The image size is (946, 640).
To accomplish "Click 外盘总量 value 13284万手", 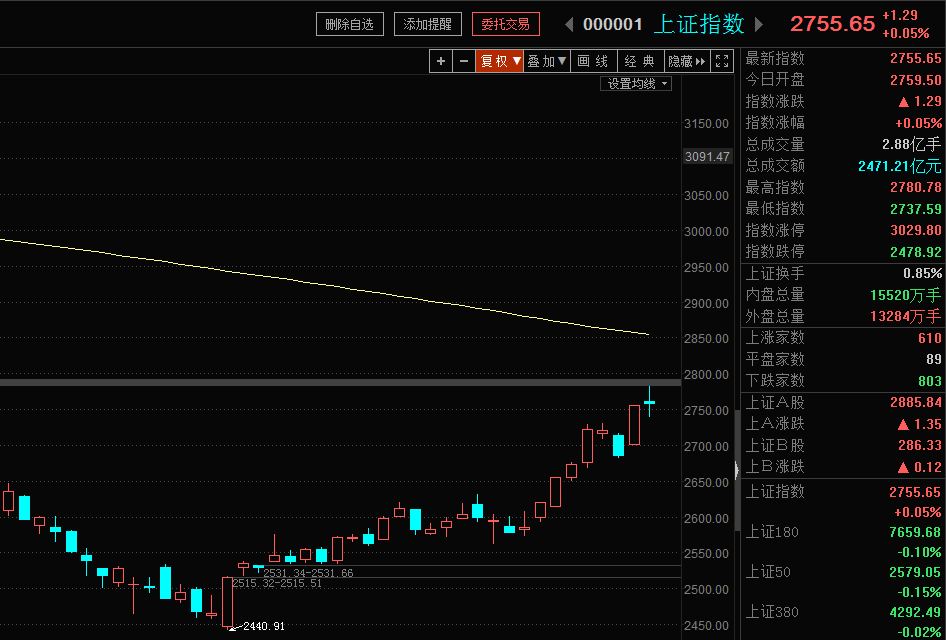I will tap(906, 316).
